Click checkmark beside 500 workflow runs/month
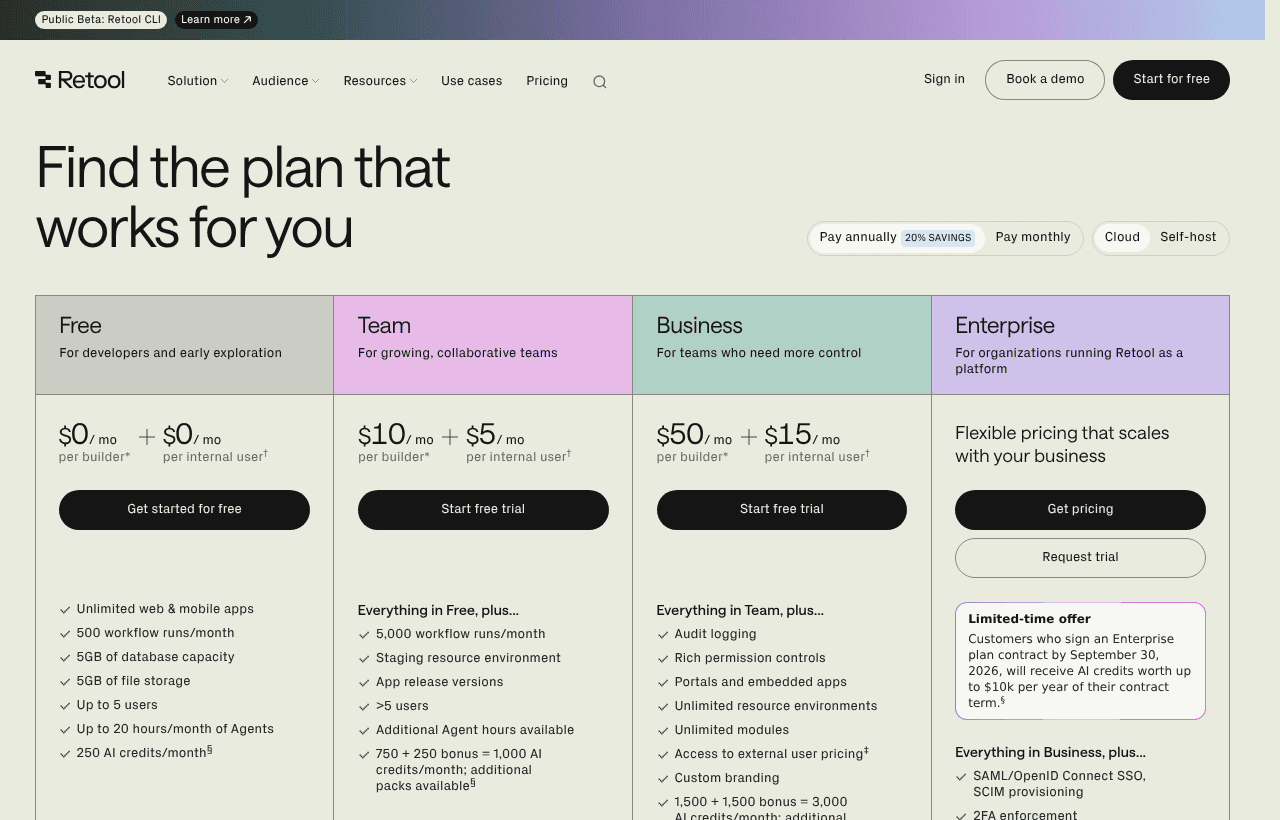The height and width of the screenshot is (820, 1280). click(x=65, y=634)
